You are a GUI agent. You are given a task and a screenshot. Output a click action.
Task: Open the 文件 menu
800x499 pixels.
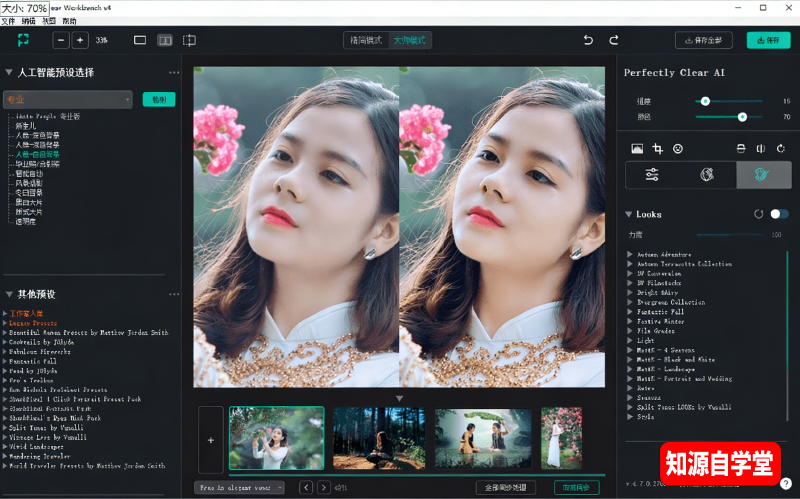(x=8, y=20)
